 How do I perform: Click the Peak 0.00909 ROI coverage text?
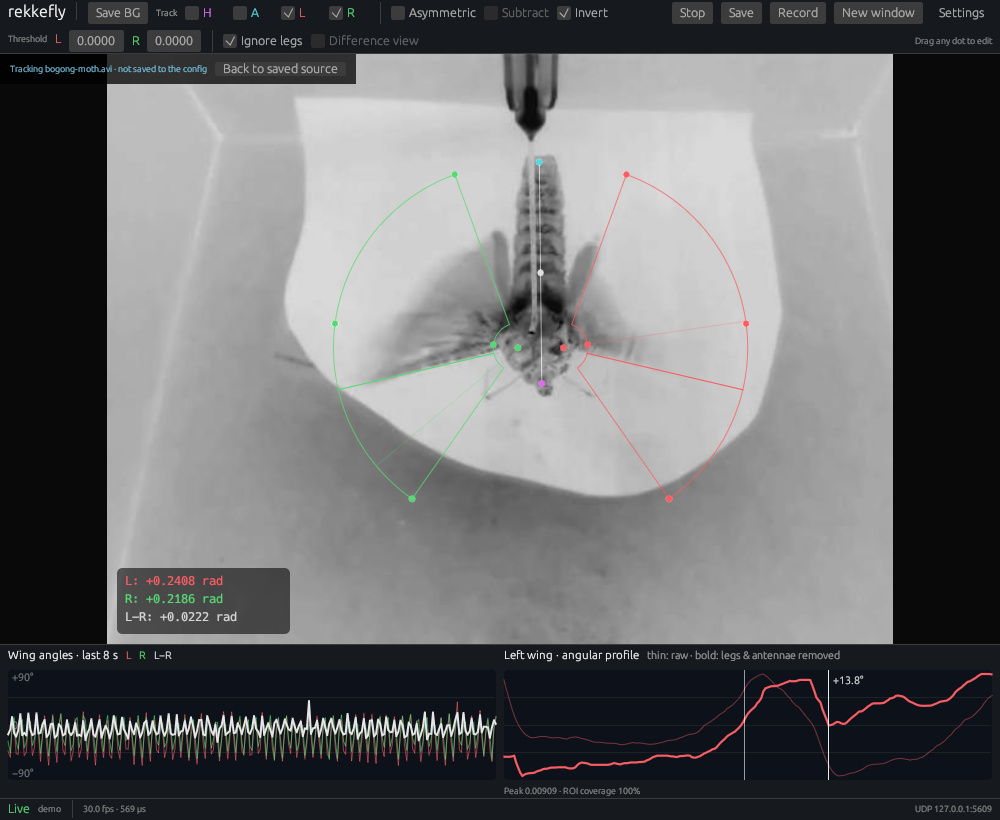click(x=572, y=791)
